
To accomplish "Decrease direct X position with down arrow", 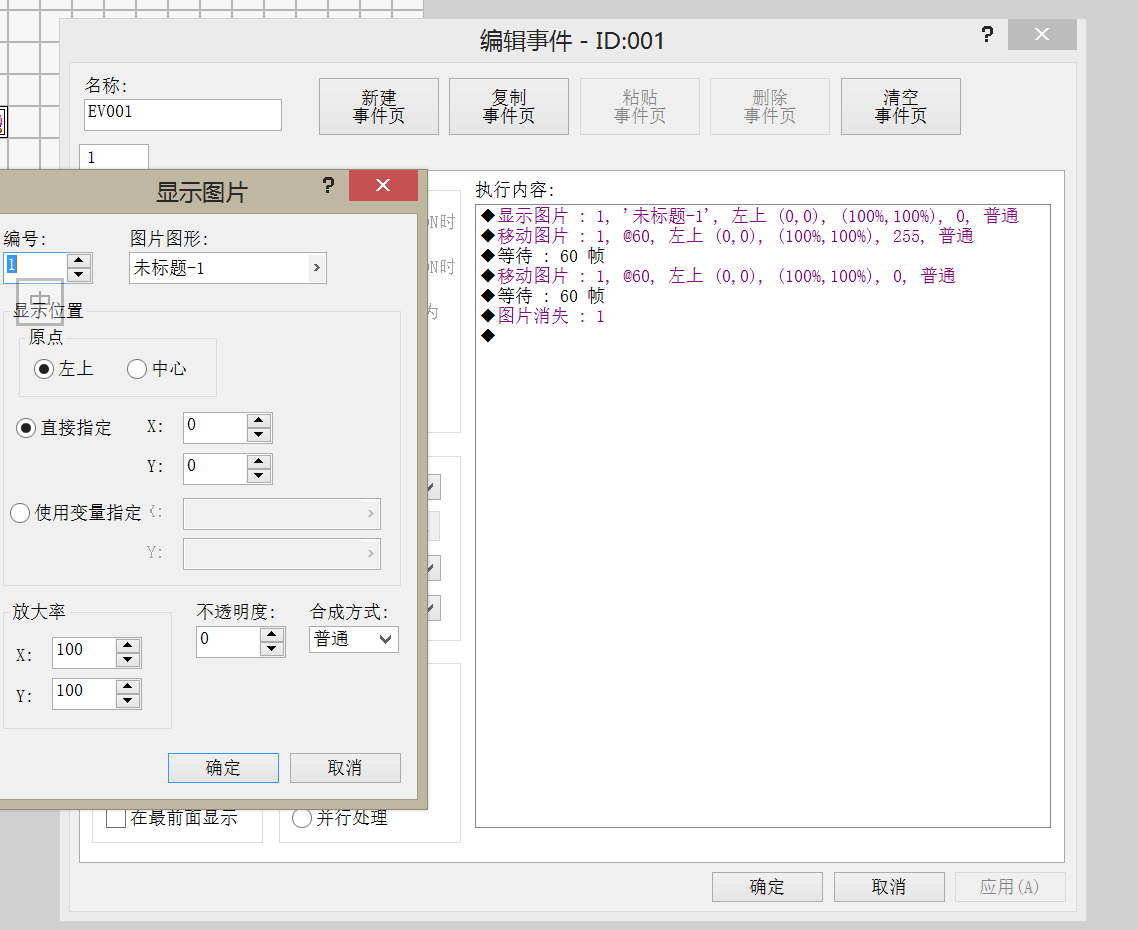I will click(x=258, y=435).
